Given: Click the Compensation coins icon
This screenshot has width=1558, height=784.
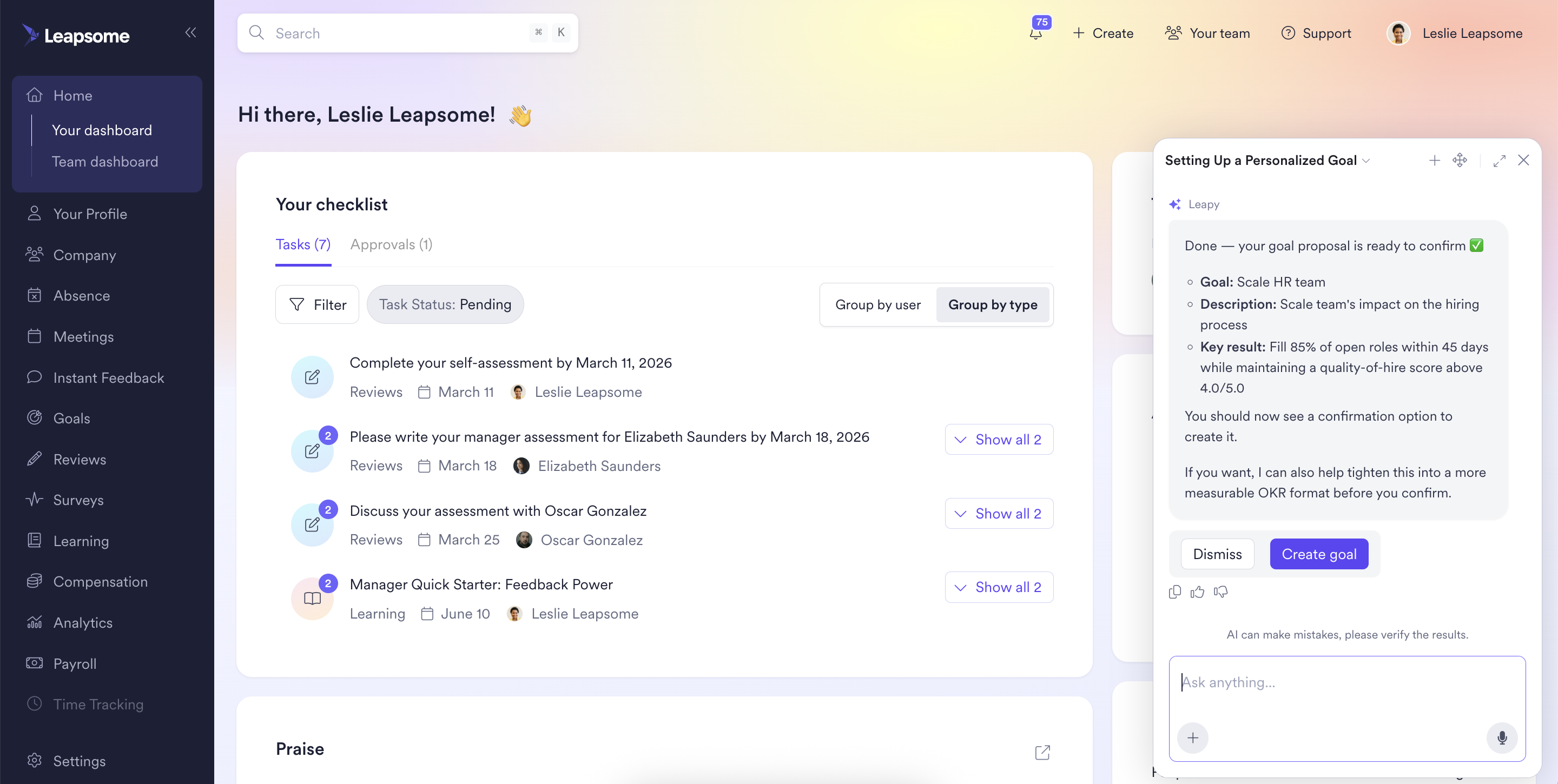Looking at the screenshot, I should [35, 581].
